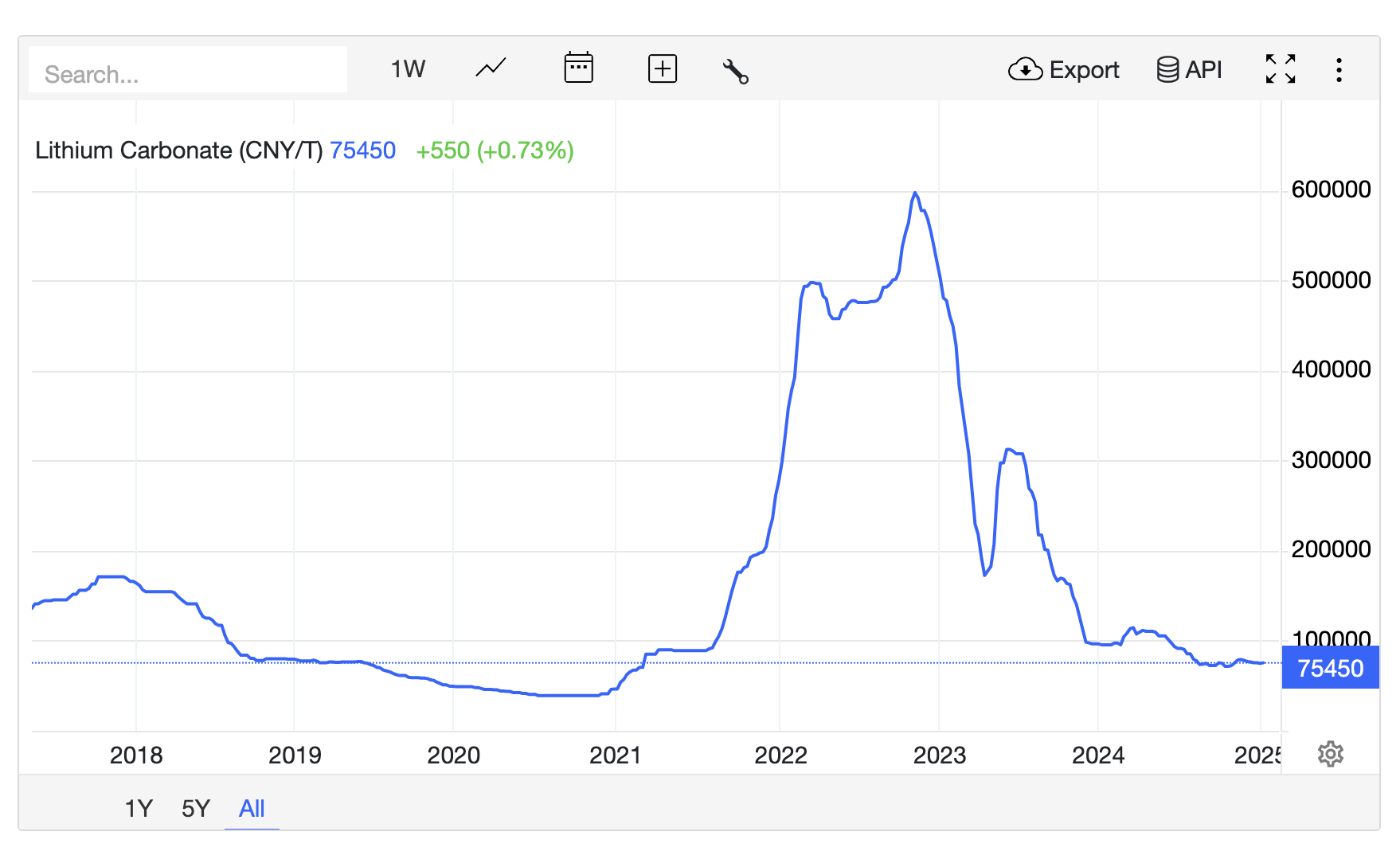Select the All tab below the chart

[x=252, y=808]
